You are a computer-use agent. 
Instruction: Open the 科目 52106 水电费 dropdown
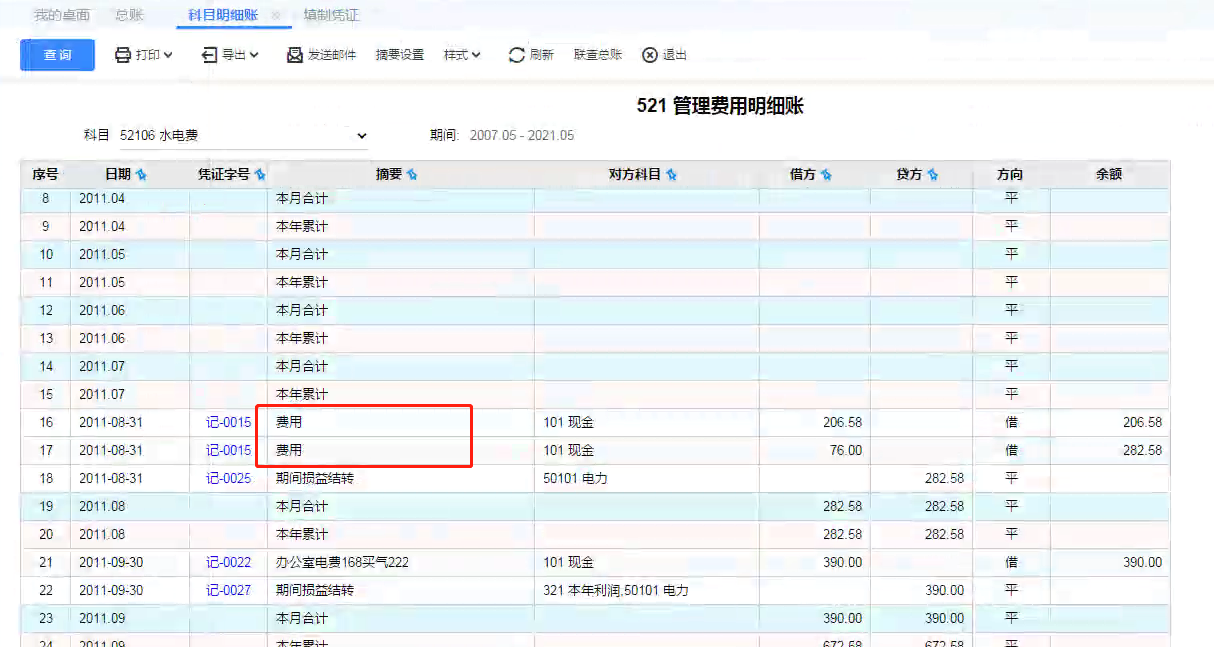[x=243, y=135]
